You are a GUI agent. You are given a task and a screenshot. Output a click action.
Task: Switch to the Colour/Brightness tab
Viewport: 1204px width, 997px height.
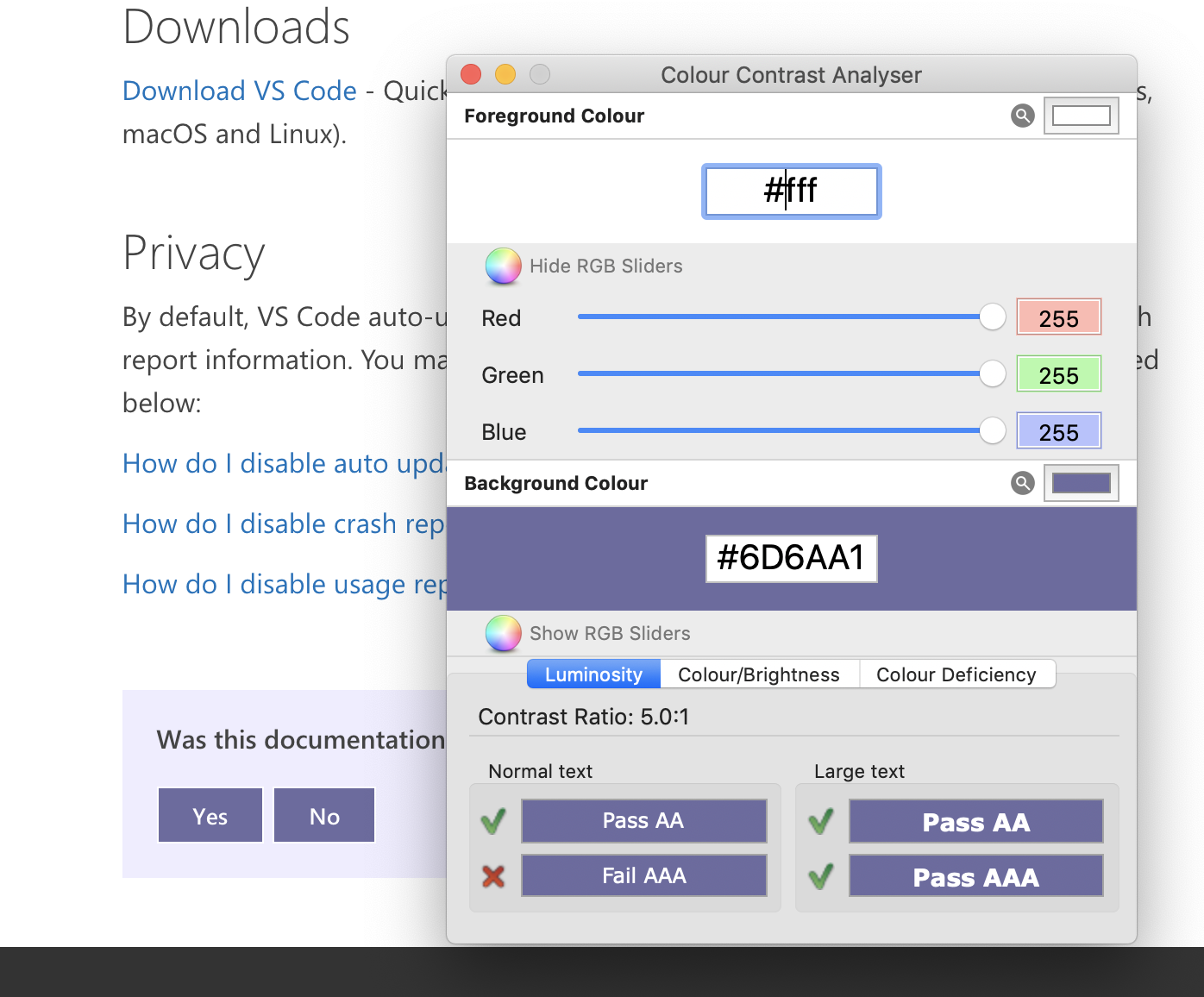(x=759, y=674)
